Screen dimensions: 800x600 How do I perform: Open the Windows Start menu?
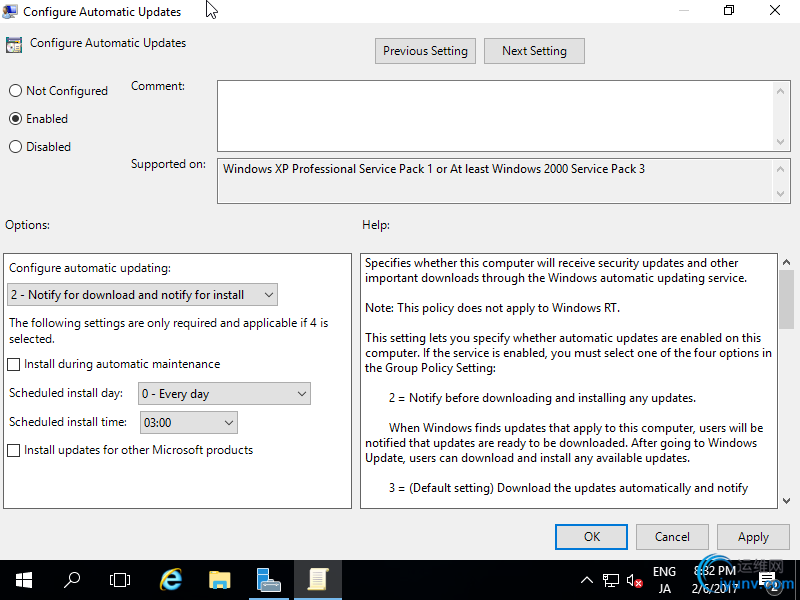(23, 580)
